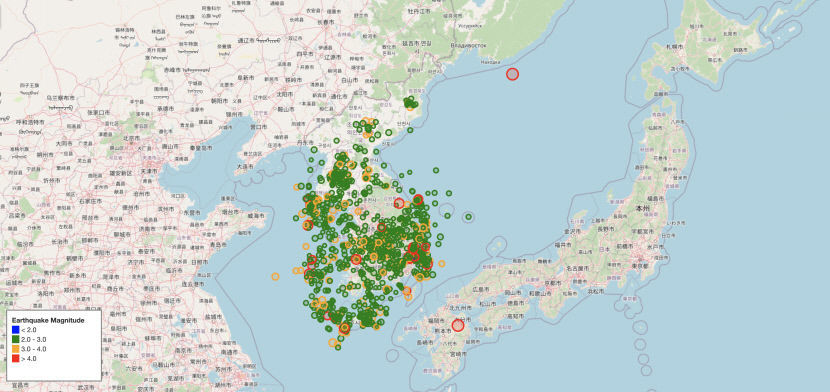This screenshot has width=830, height=392.
Task: Click the '3.0 - 4.0' legend label
Action: pyautogui.click(x=33, y=349)
